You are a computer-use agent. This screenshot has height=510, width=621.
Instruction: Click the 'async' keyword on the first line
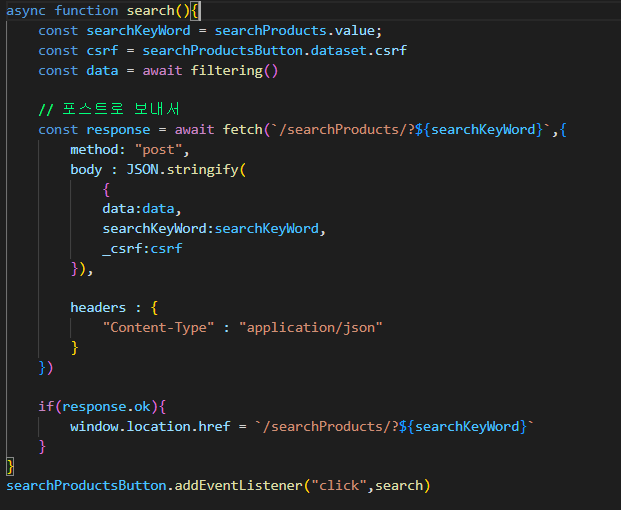(x=26, y=11)
